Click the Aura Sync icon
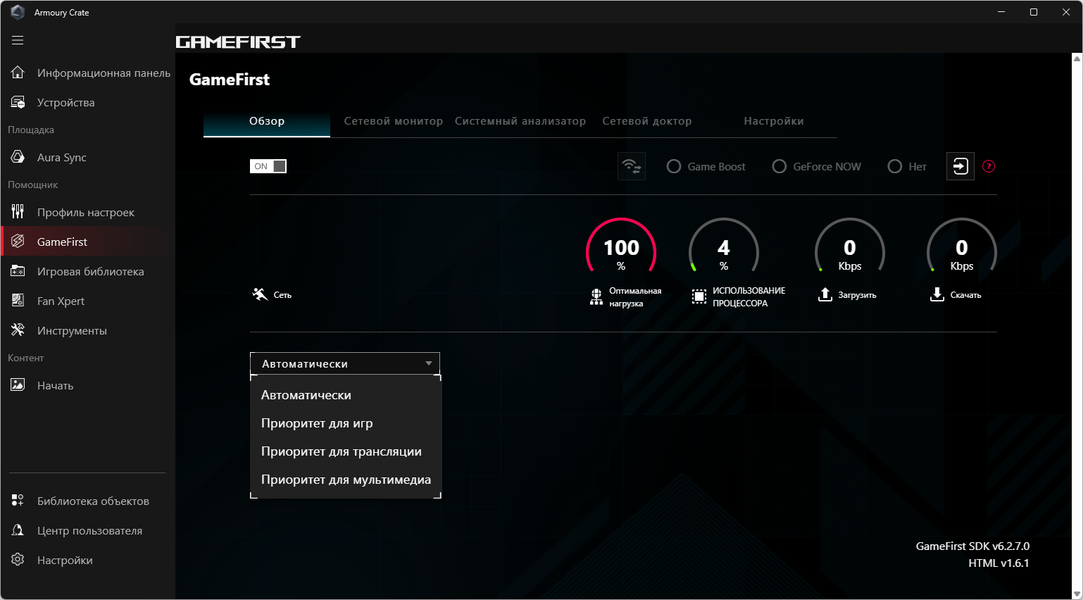The width and height of the screenshot is (1083, 600). (18, 157)
